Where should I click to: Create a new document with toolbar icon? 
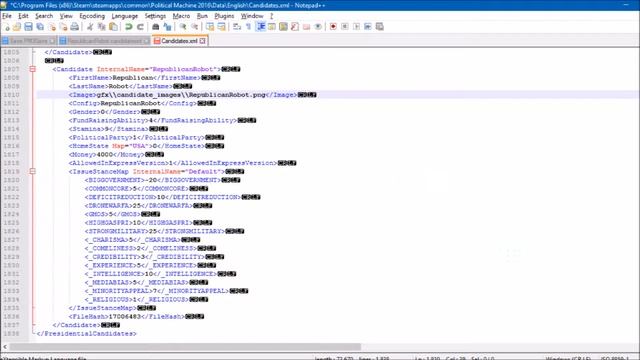[7, 27]
